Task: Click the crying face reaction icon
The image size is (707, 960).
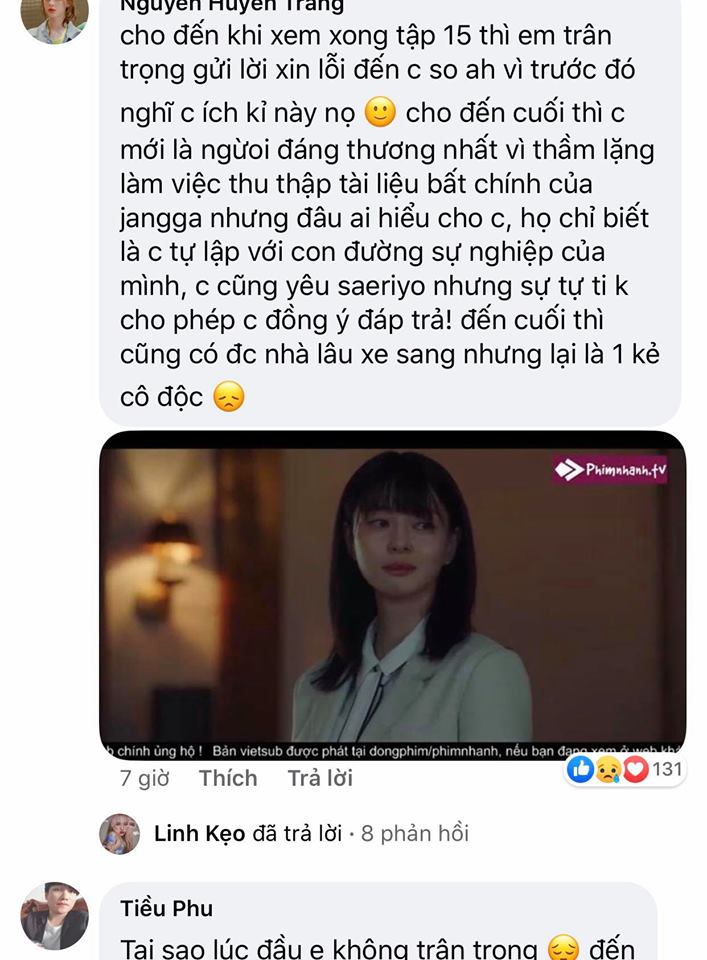Action: 608,769
